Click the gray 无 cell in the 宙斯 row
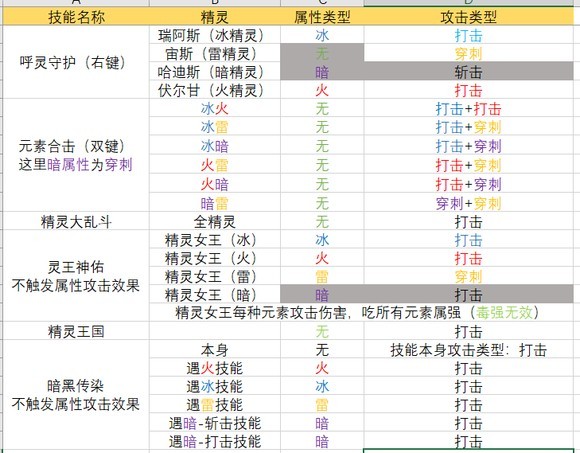This screenshot has height=453, width=580. tap(322, 53)
